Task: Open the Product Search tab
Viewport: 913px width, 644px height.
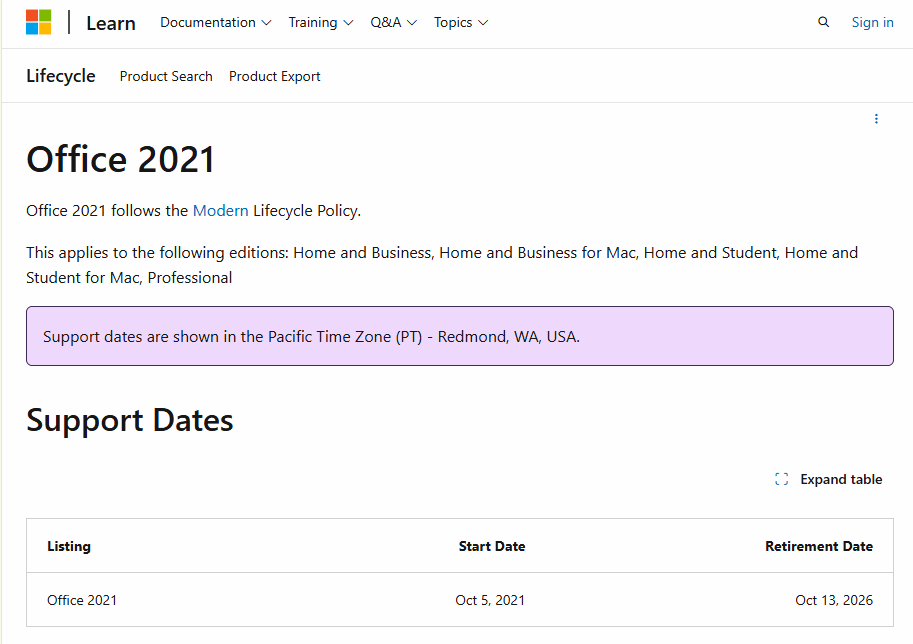Action: coord(166,76)
